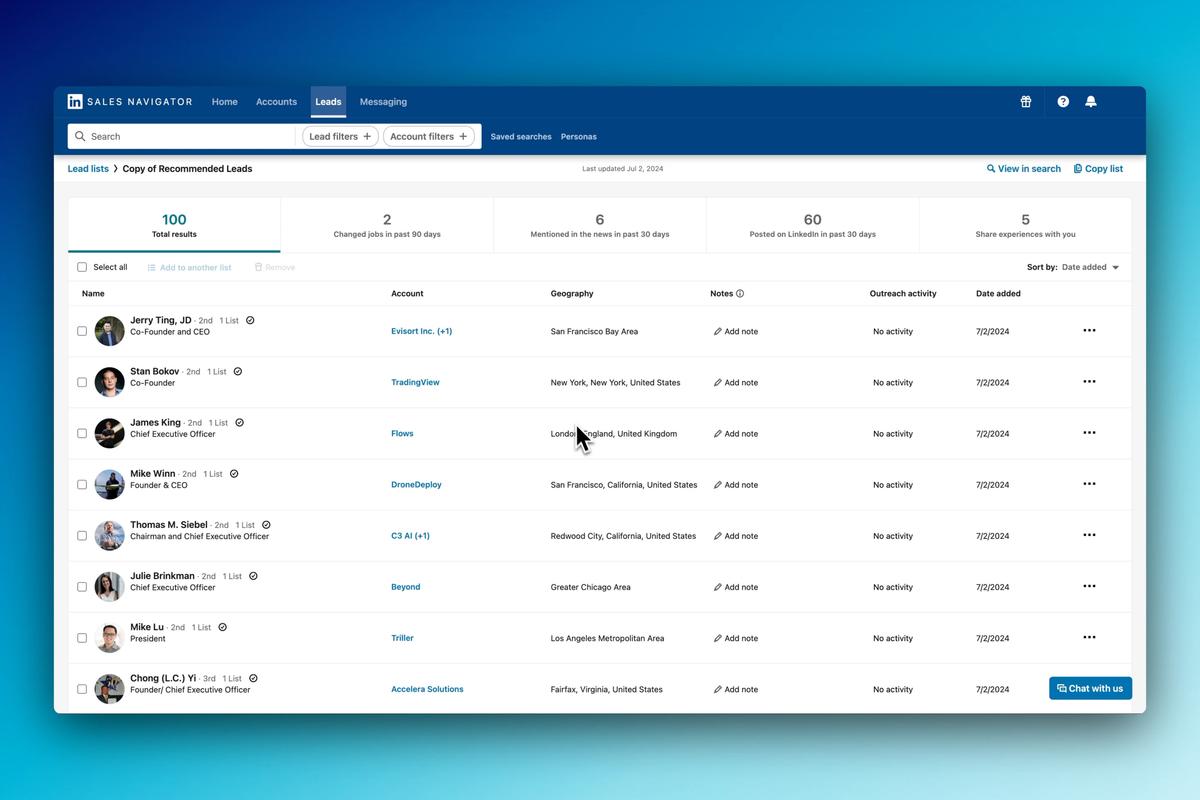The width and height of the screenshot is (1200, 800).
Task: Filter by Share experiences with you tab
Action: click(1025, 225)
